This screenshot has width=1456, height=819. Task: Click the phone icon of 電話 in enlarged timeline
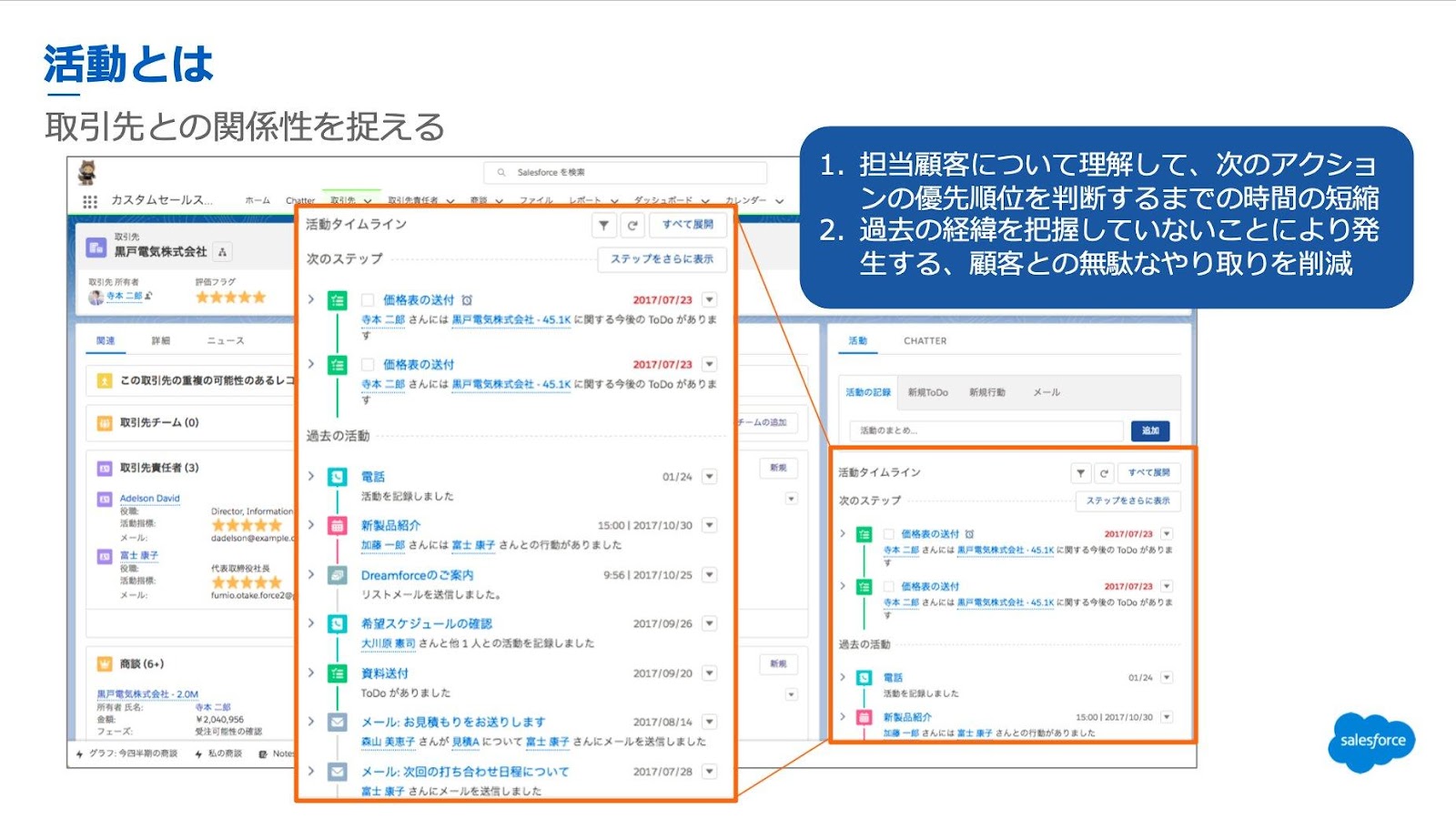(338, 477)
